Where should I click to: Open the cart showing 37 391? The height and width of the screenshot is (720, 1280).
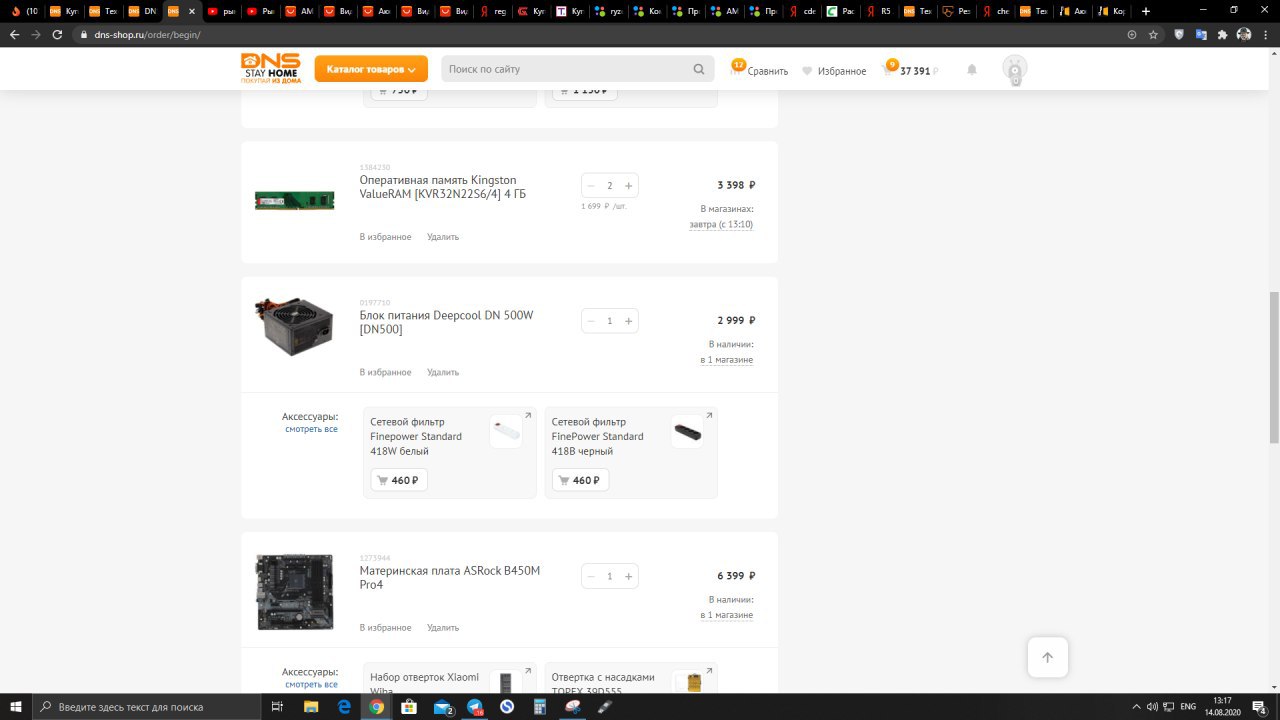pos(911,71)
